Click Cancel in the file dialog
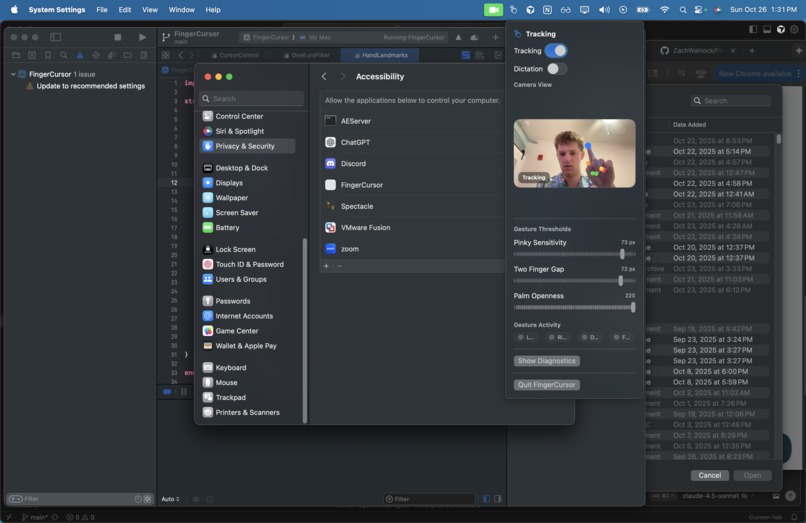Image resolution: width=806 pixels, height=523 pixels. (x=709, y=475)
